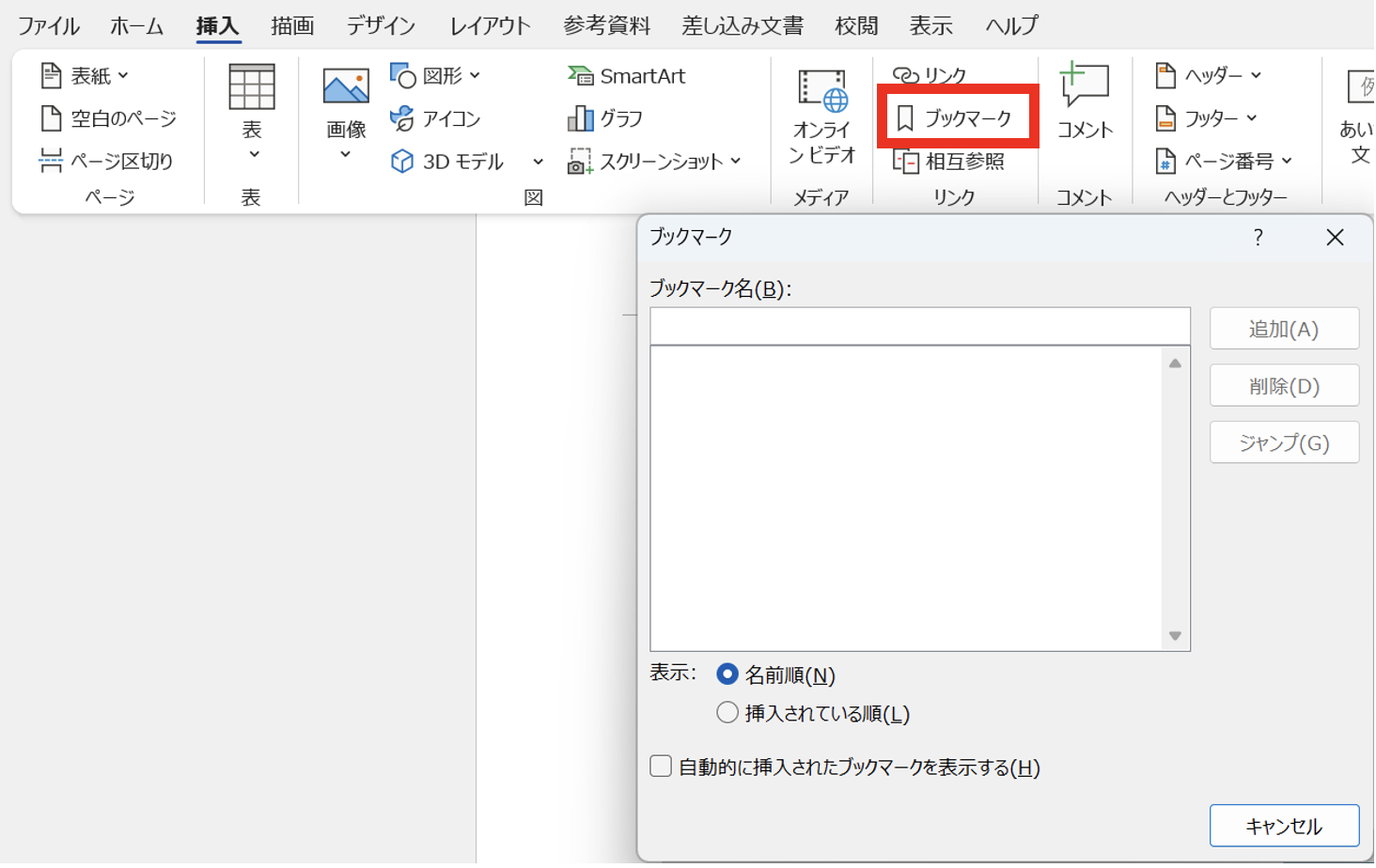Insert a ページ区切り (Page Break)
The width and height of the screenshot is (1376, 868).
[106, 162]
